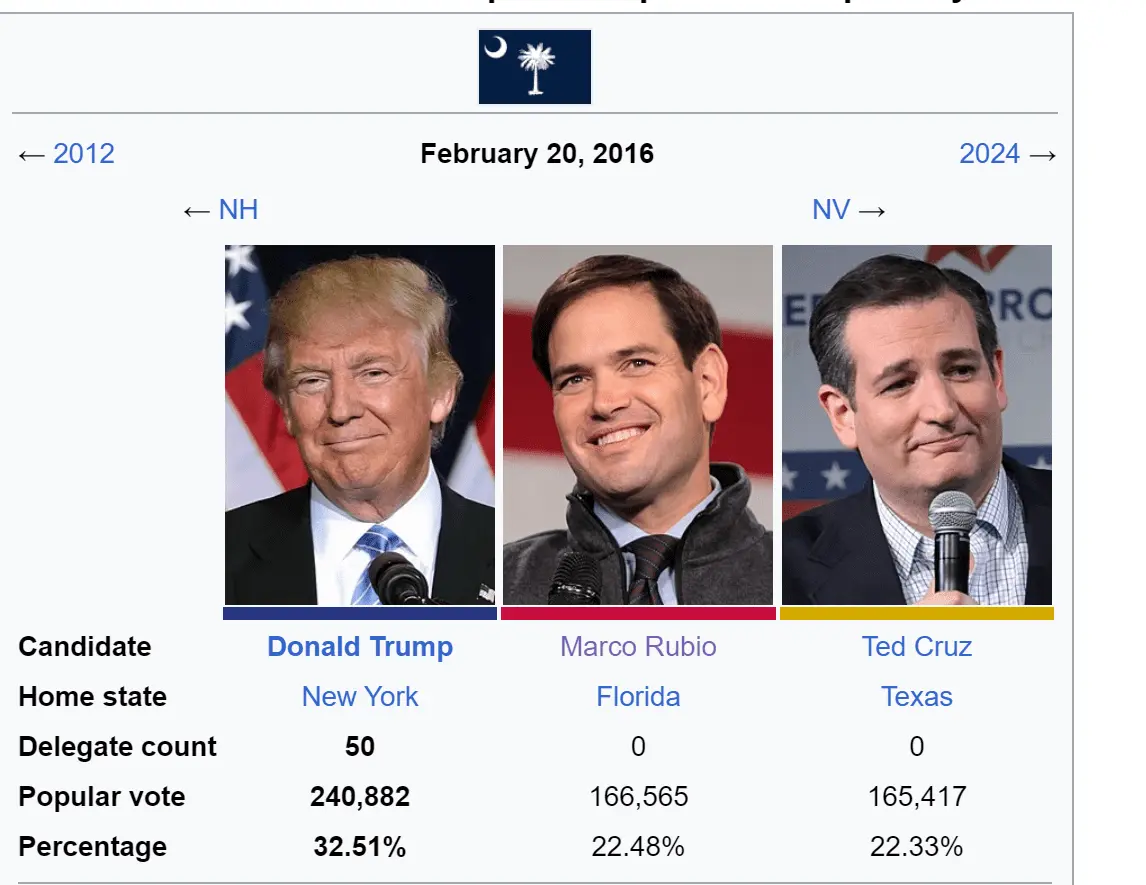
Task: Visit the New York home state link
Action: [x=360, y=697]
